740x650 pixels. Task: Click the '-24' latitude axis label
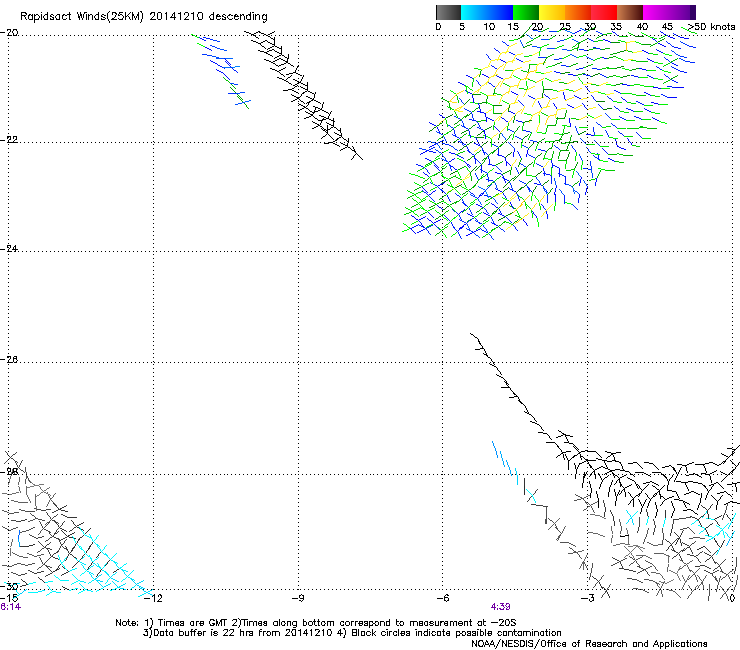pos(9,248)
